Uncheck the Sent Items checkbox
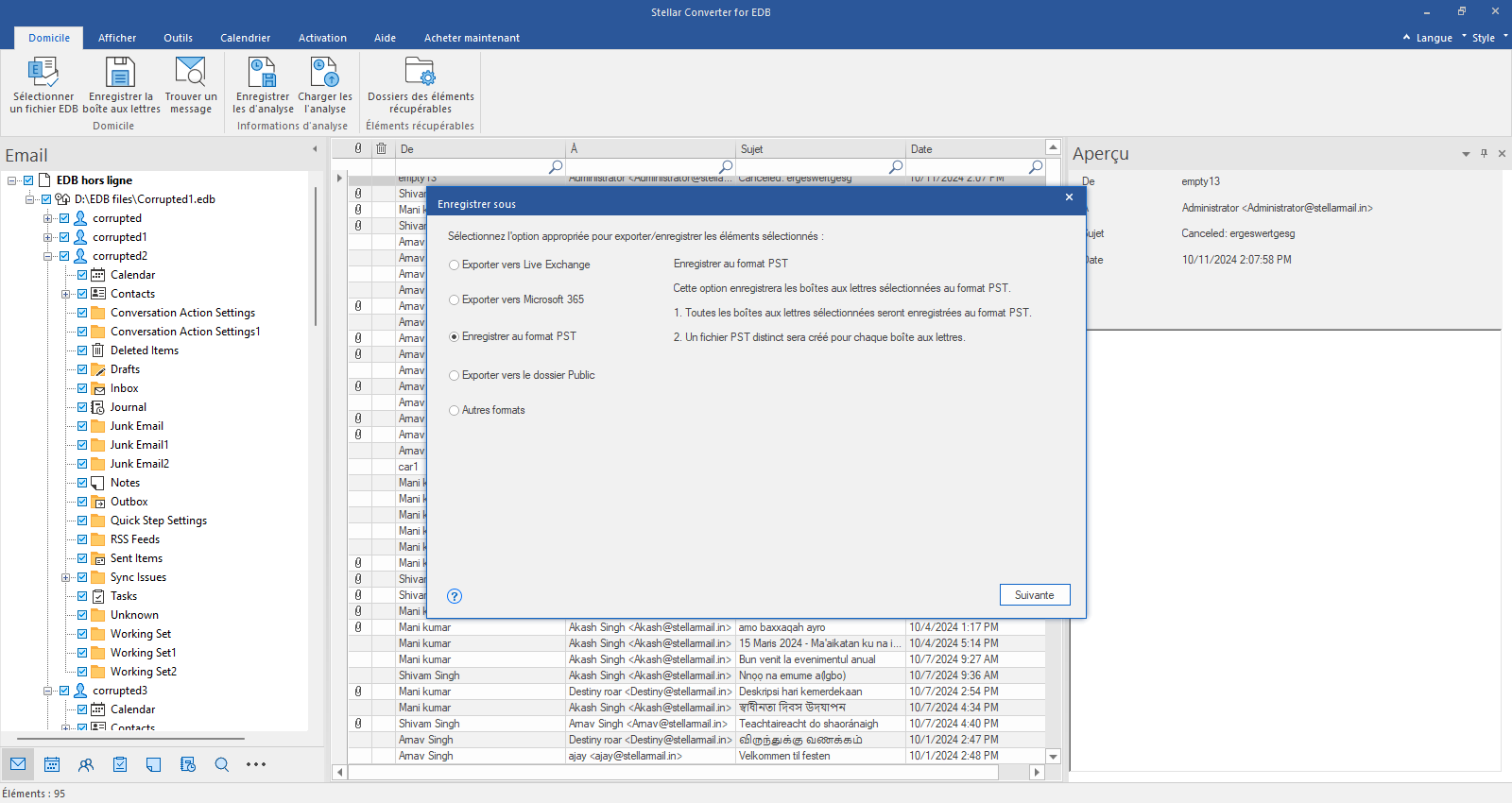This screenshot has width=1512, height=803. (82, 558)
